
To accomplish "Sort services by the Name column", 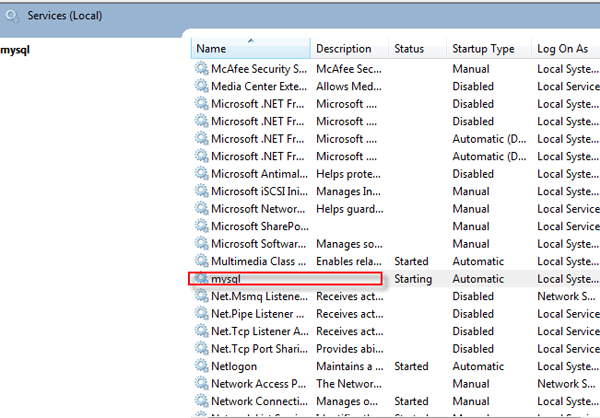I will tap(250, 49).
